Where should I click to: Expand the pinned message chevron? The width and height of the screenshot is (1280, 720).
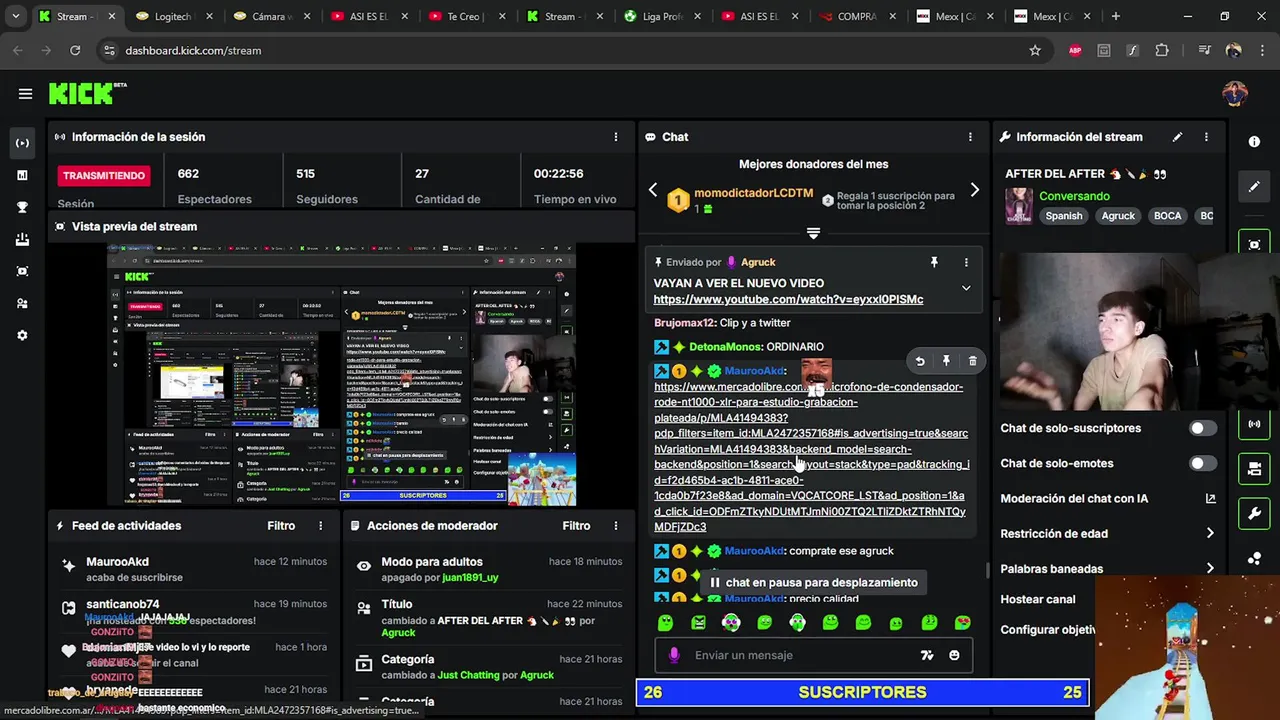click(x=966, y=288)
